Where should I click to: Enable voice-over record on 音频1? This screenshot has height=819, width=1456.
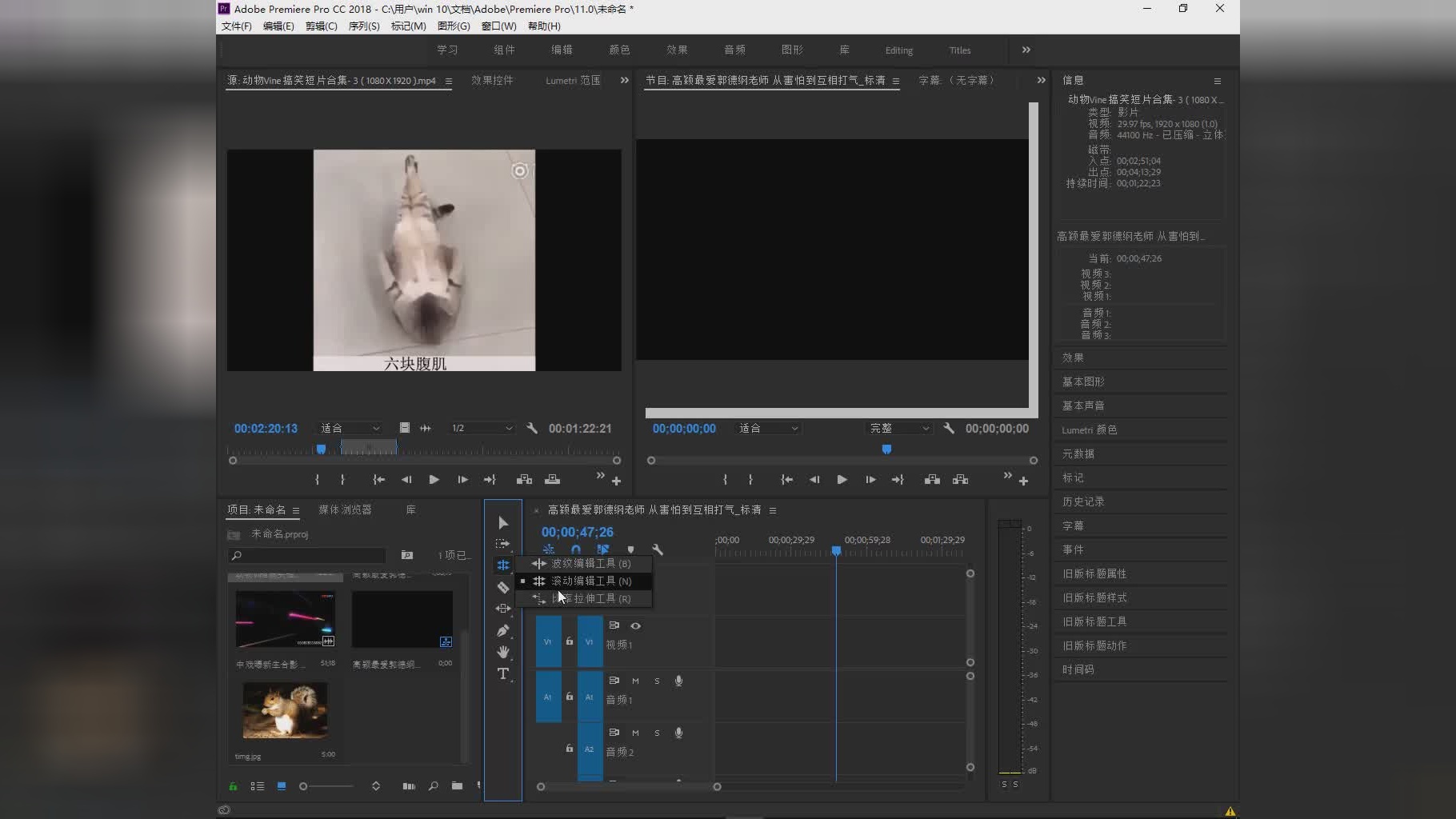[678, 681]
